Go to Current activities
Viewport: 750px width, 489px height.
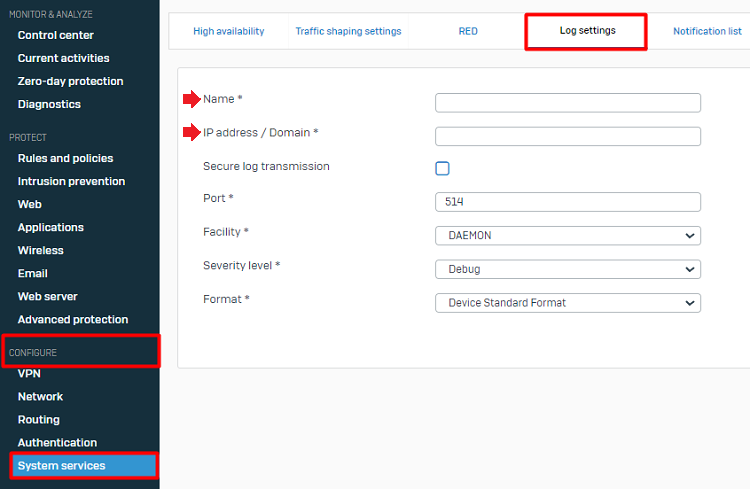pos(64,58)
